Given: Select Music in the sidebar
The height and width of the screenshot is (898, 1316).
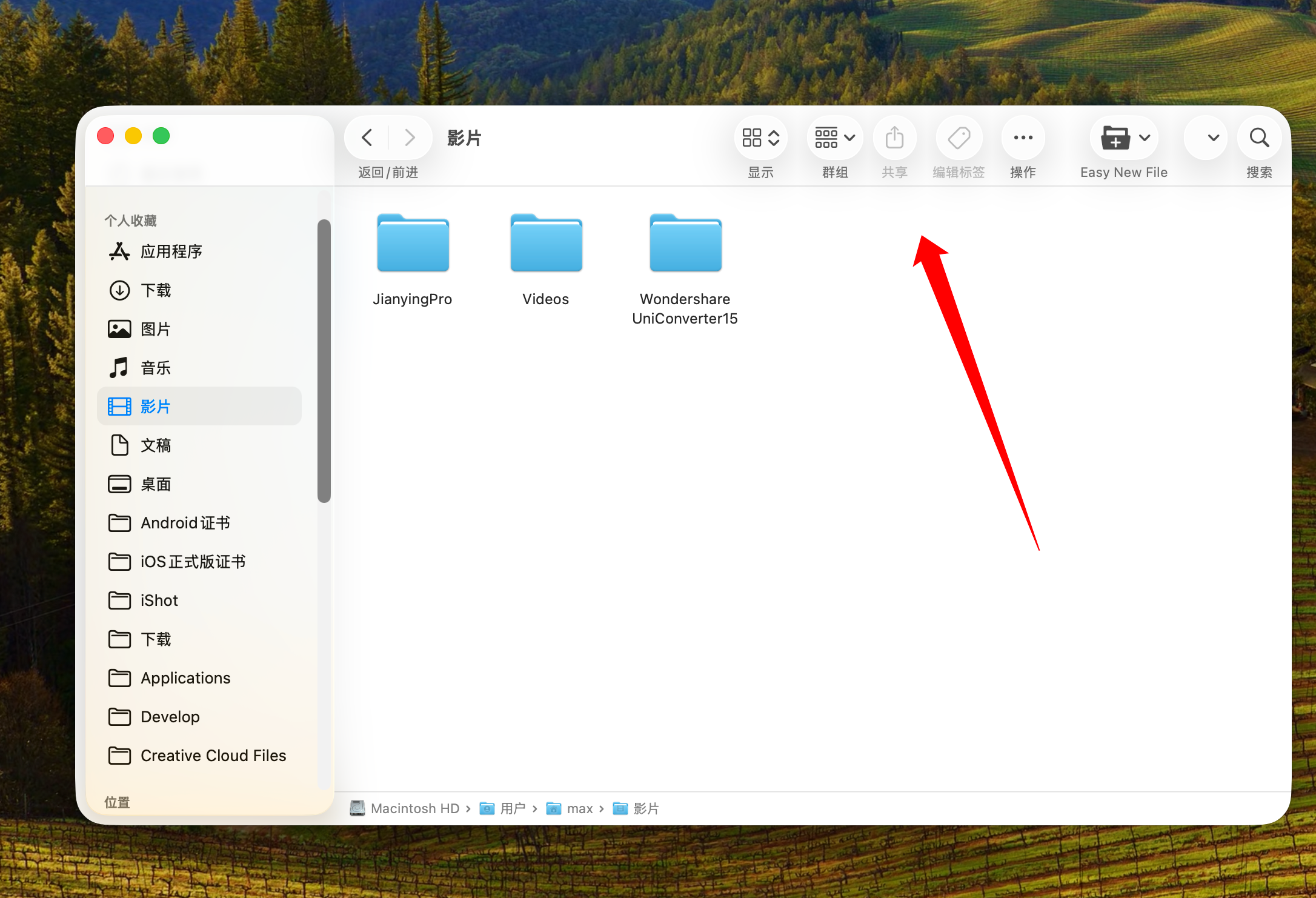Looking at the screenshot, I should point(156,368).
